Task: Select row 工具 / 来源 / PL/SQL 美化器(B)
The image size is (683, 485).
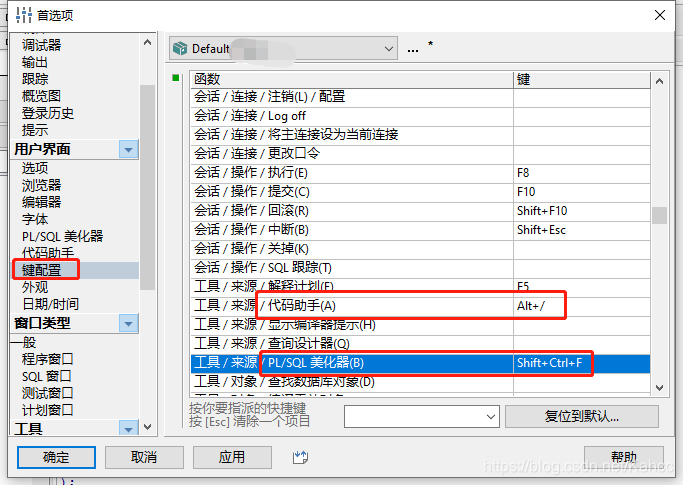Action: point(420,363)
